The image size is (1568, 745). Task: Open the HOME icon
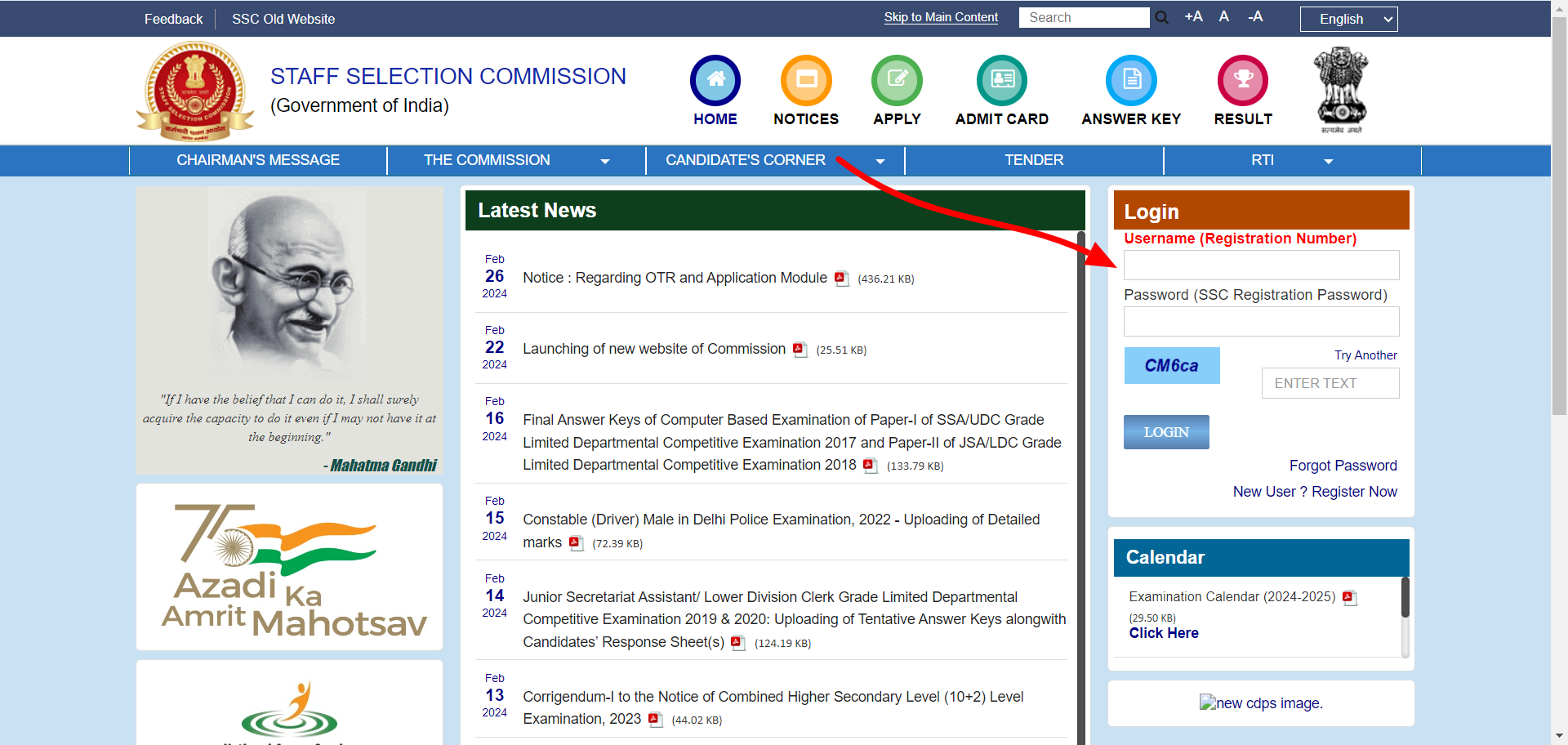(715, 80)
